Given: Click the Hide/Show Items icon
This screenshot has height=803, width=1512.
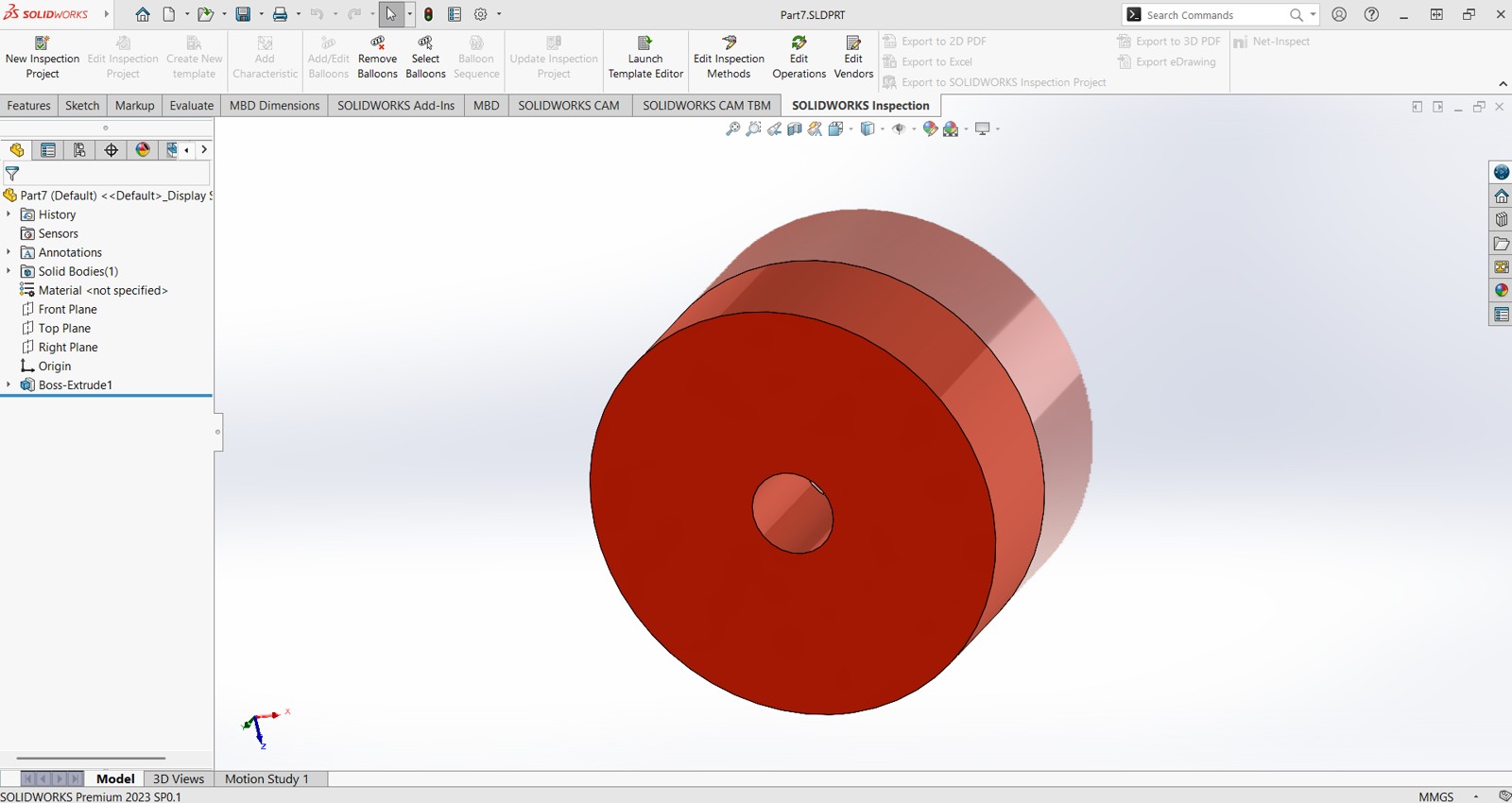Looking at the screenshot, I should click(899, 129).
